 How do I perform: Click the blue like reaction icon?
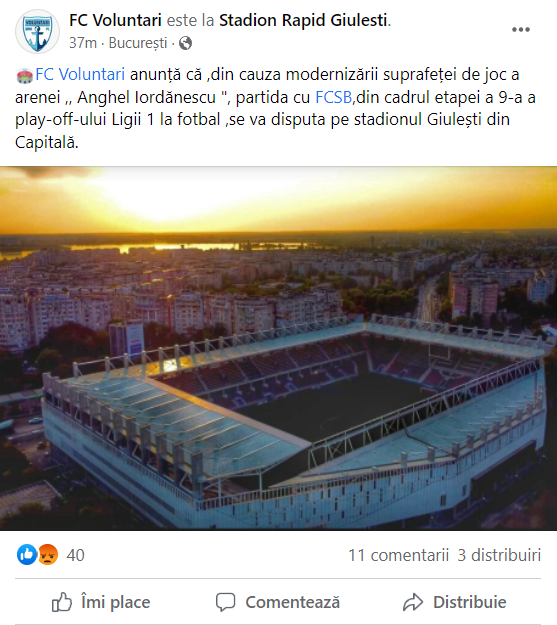click(27, 554)
